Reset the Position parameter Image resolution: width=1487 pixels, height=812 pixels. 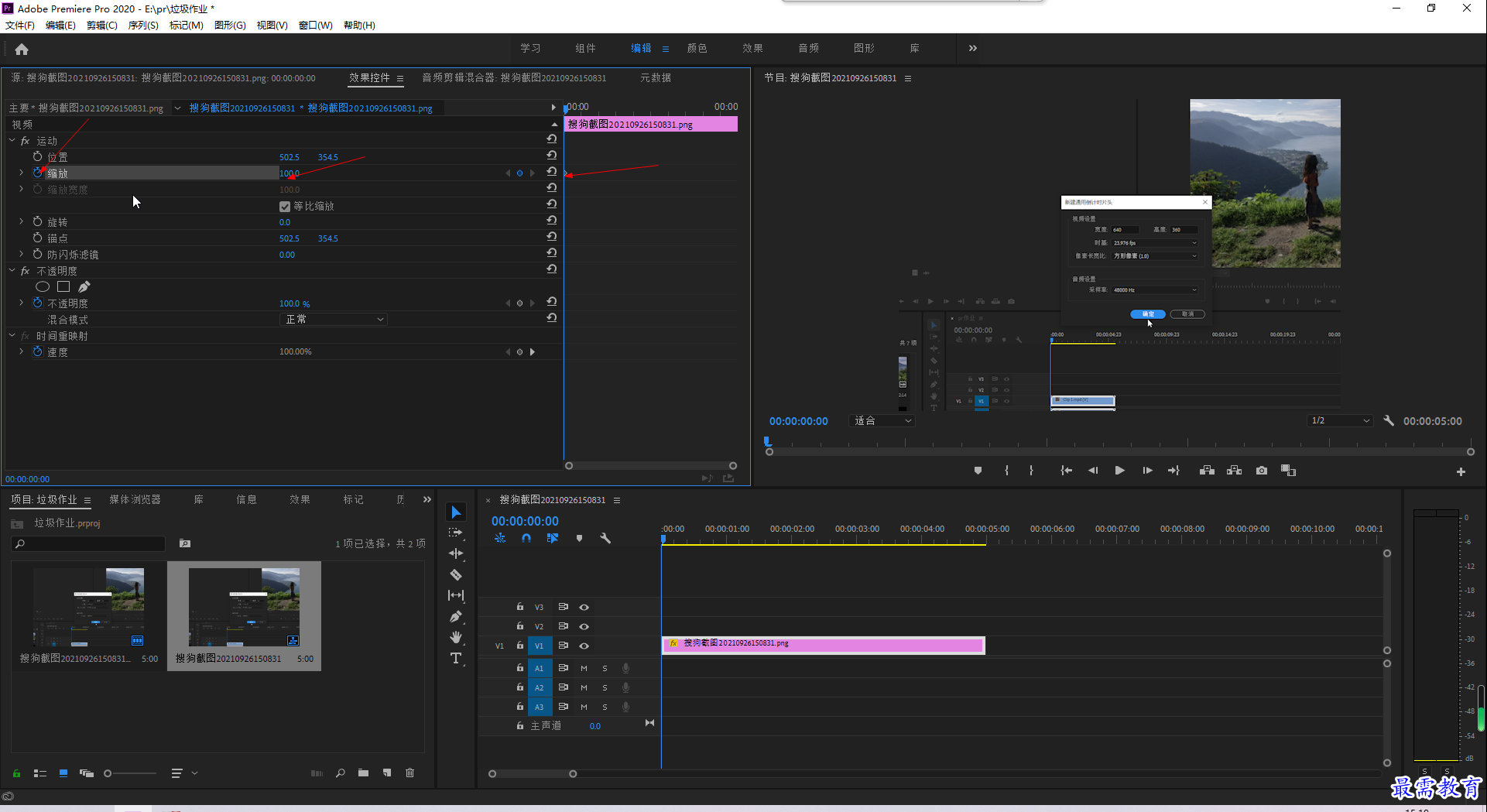click(551, 156)
